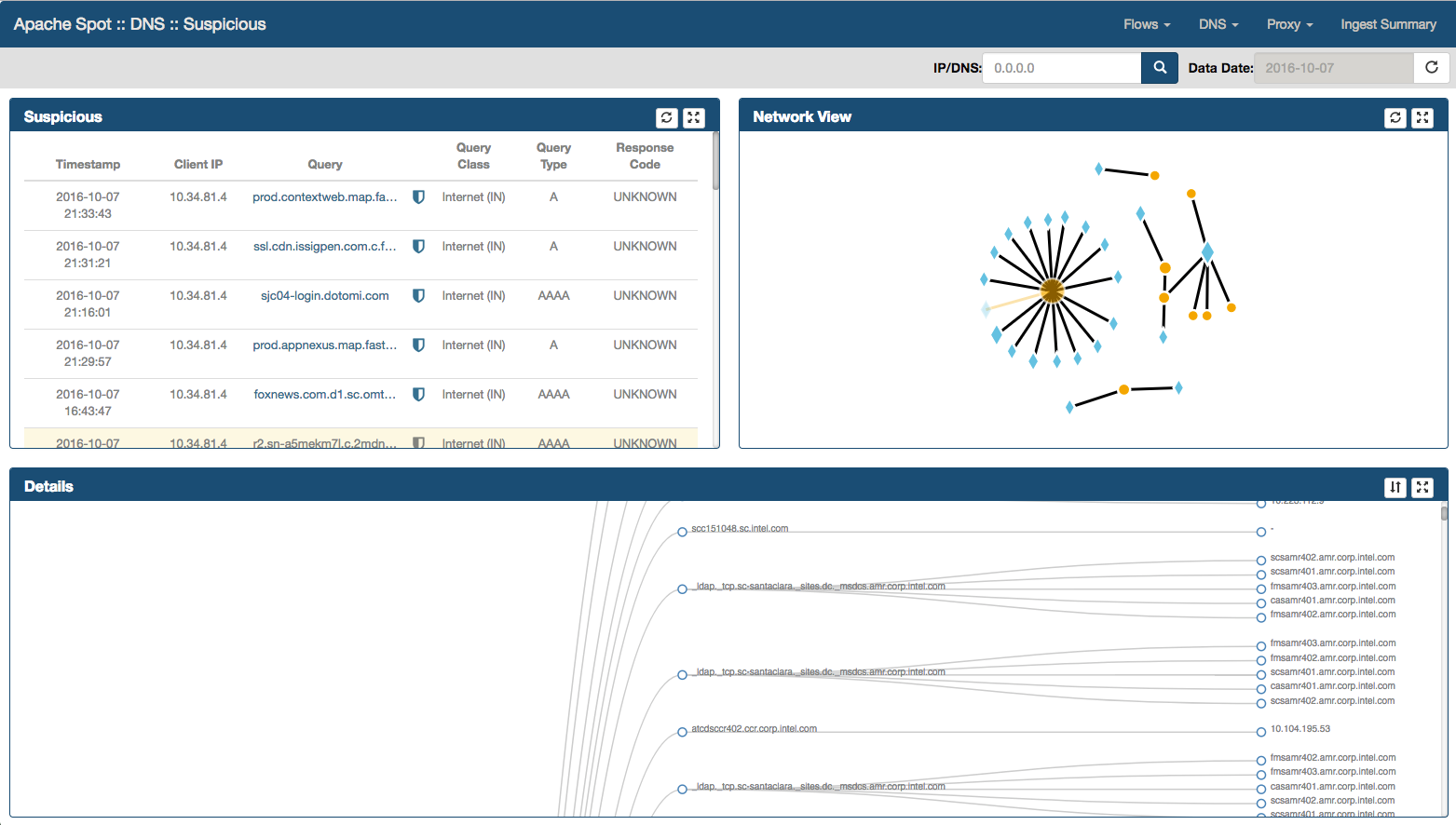Open the Flows dropdown menu
The height and width of the screenshot is (825, 1456).
pyautogui.click(x=1146, y=24)
